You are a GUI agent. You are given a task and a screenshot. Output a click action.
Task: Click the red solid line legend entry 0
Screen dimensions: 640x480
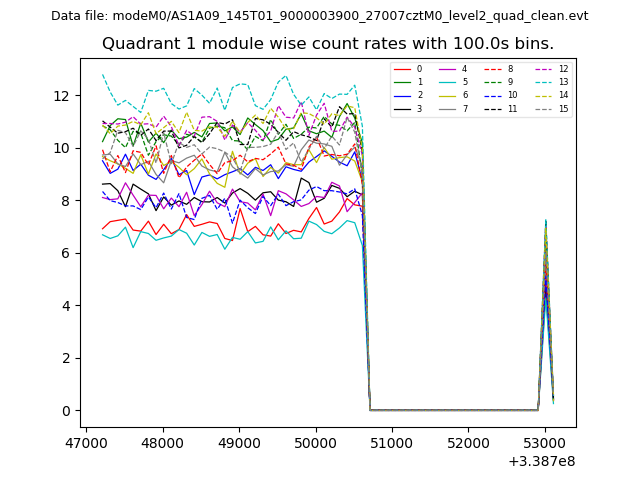point(410,69)
